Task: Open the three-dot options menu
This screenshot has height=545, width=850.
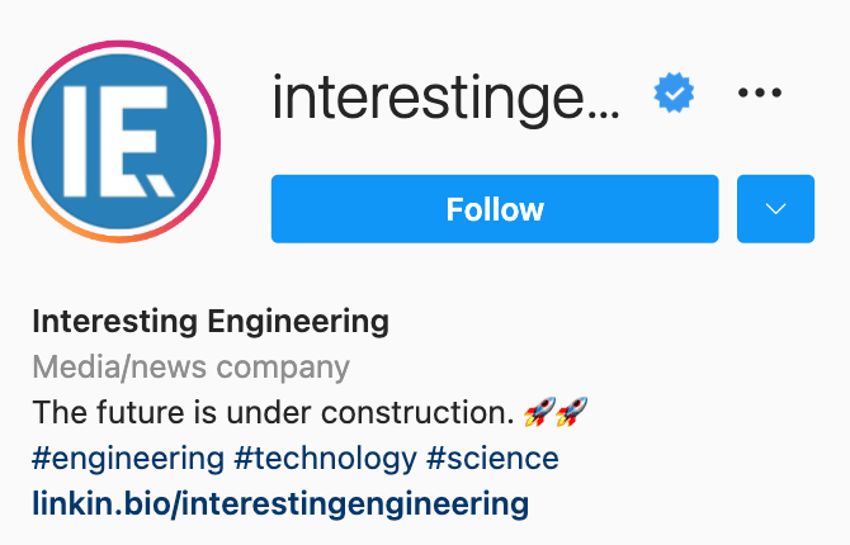Action: [759, 93]
